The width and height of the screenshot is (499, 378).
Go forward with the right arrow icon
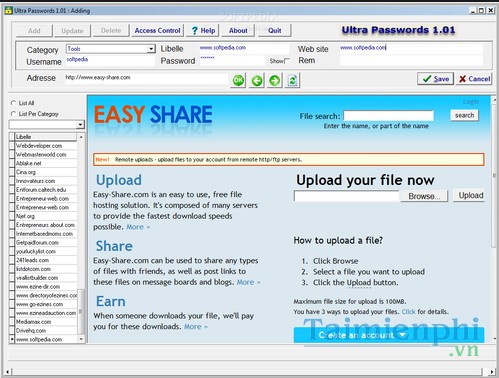click(275, 80)
